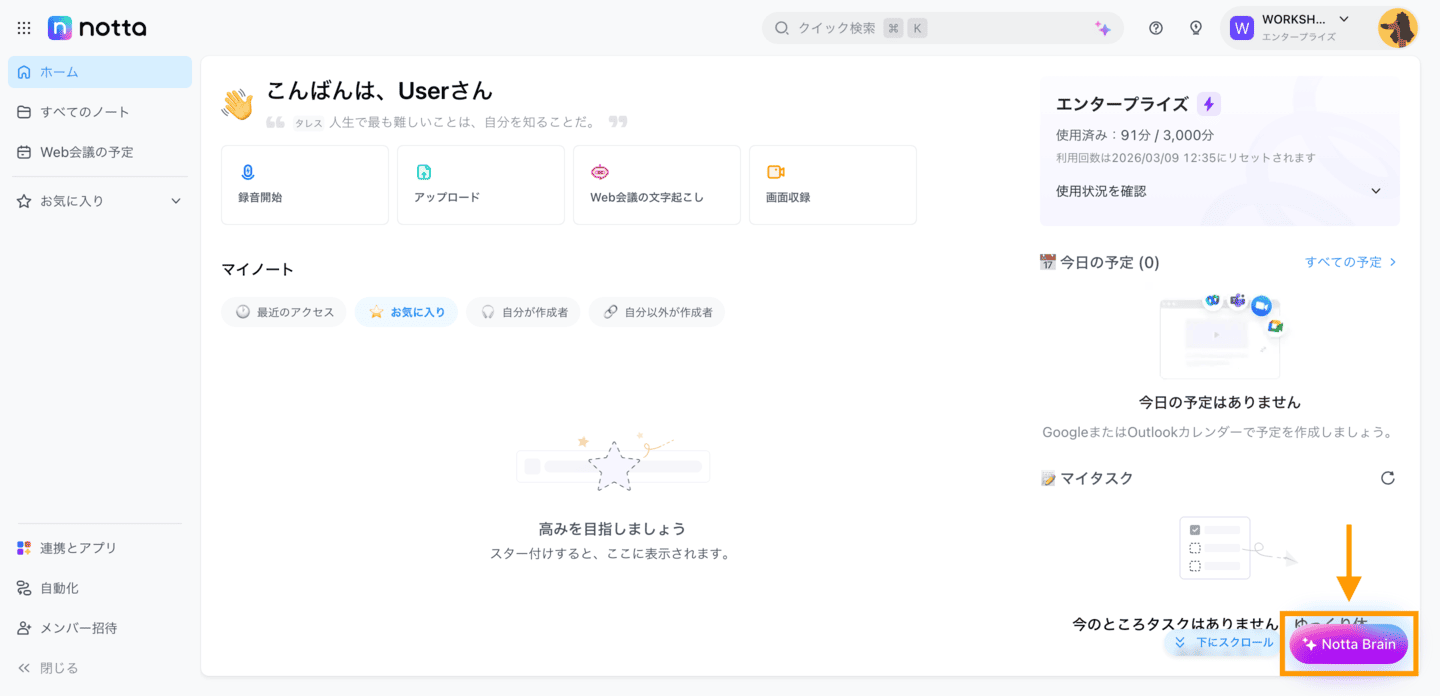The width and height of the screenshot is (1440, 696).
Task: Click the waving hand emoji
Action: (x=238, y=104)
